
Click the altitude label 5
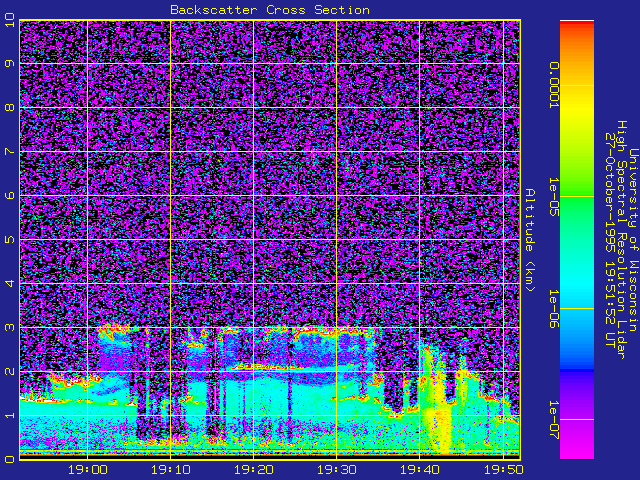10,240
